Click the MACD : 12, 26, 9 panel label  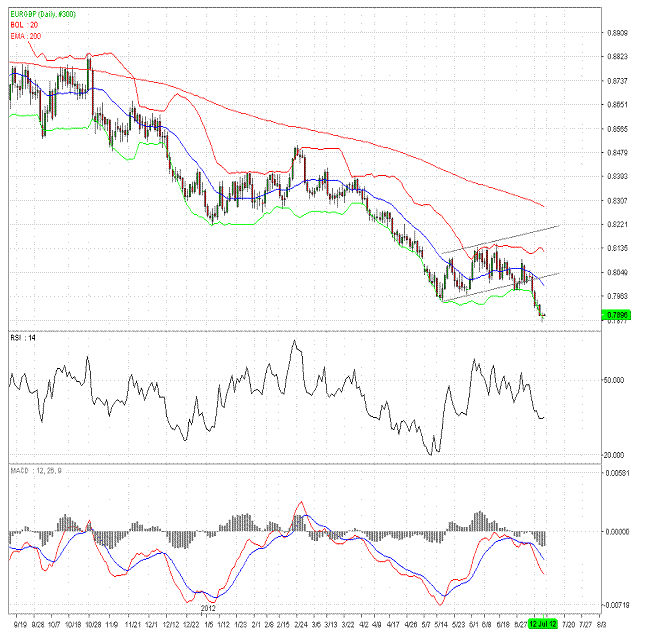tap(35, 469)
